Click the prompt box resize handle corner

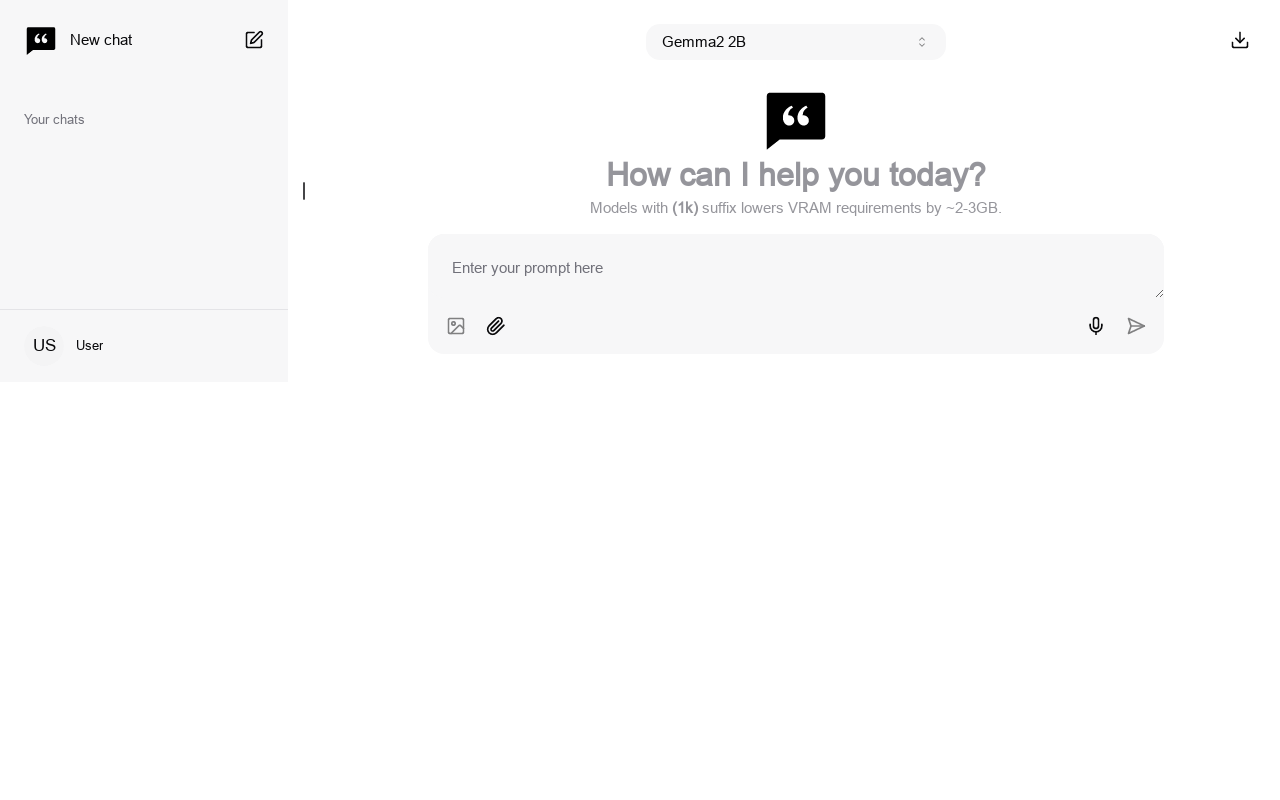[x=1159, y=293]
